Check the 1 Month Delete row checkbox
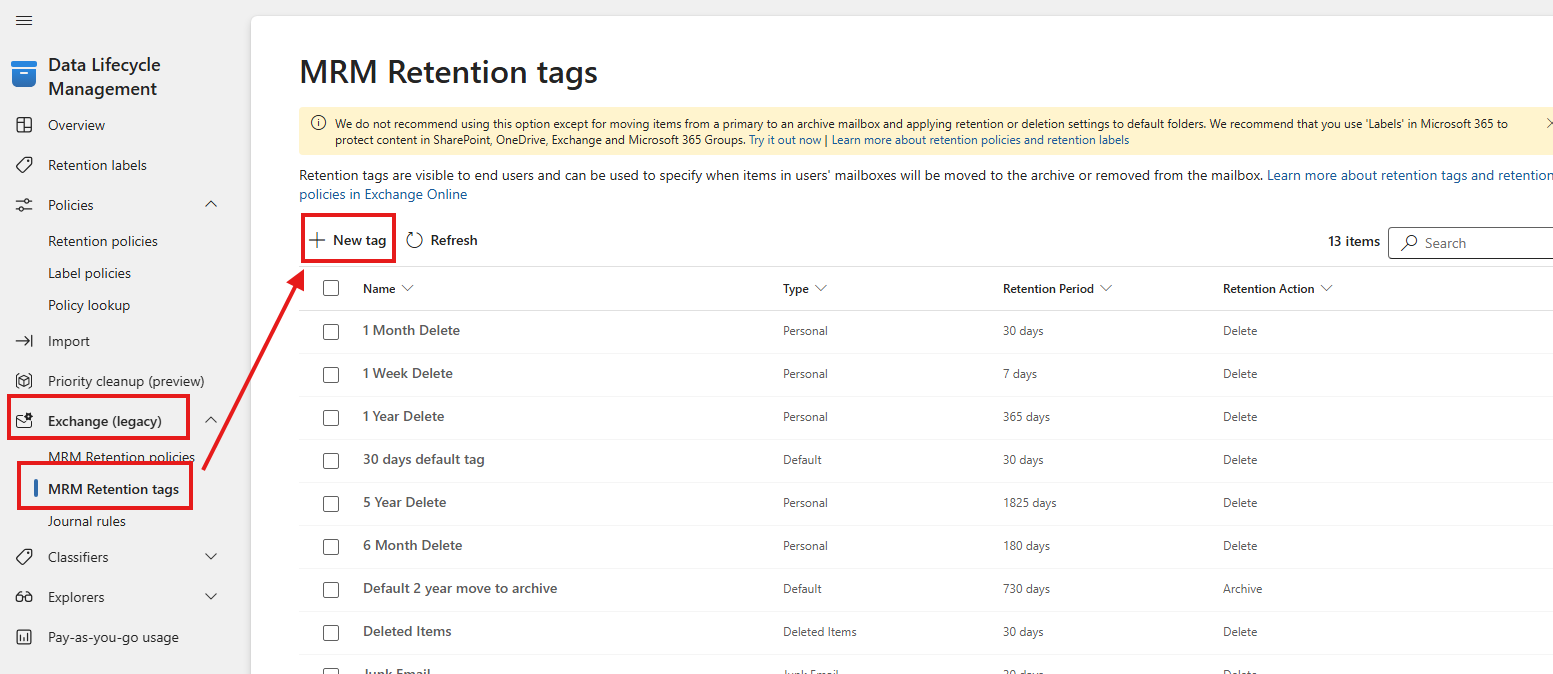The width and height of the screenshot is (1553, 674). point(331,331)
